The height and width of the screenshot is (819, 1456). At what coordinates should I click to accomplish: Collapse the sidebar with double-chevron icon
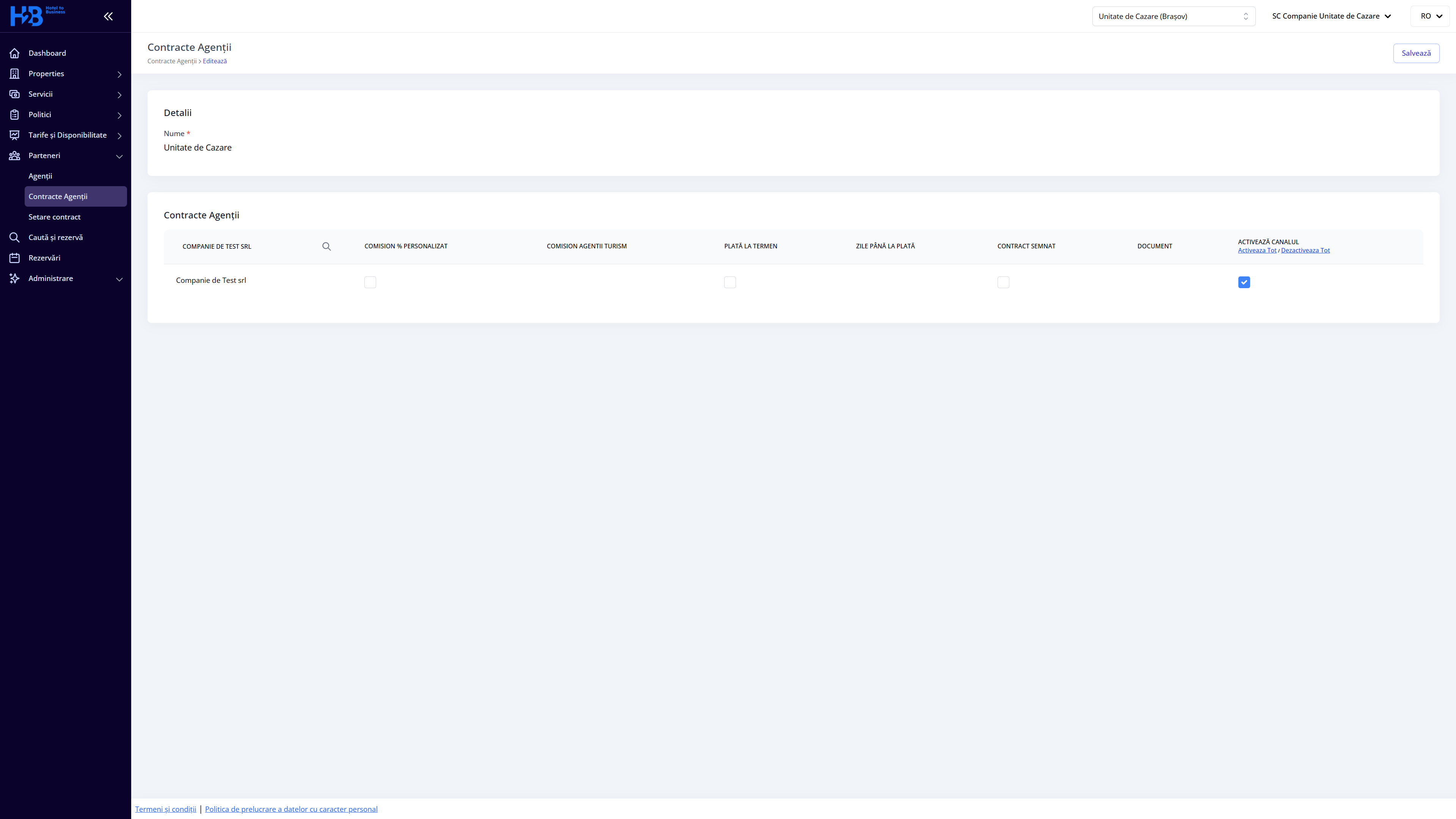point(108,16)
